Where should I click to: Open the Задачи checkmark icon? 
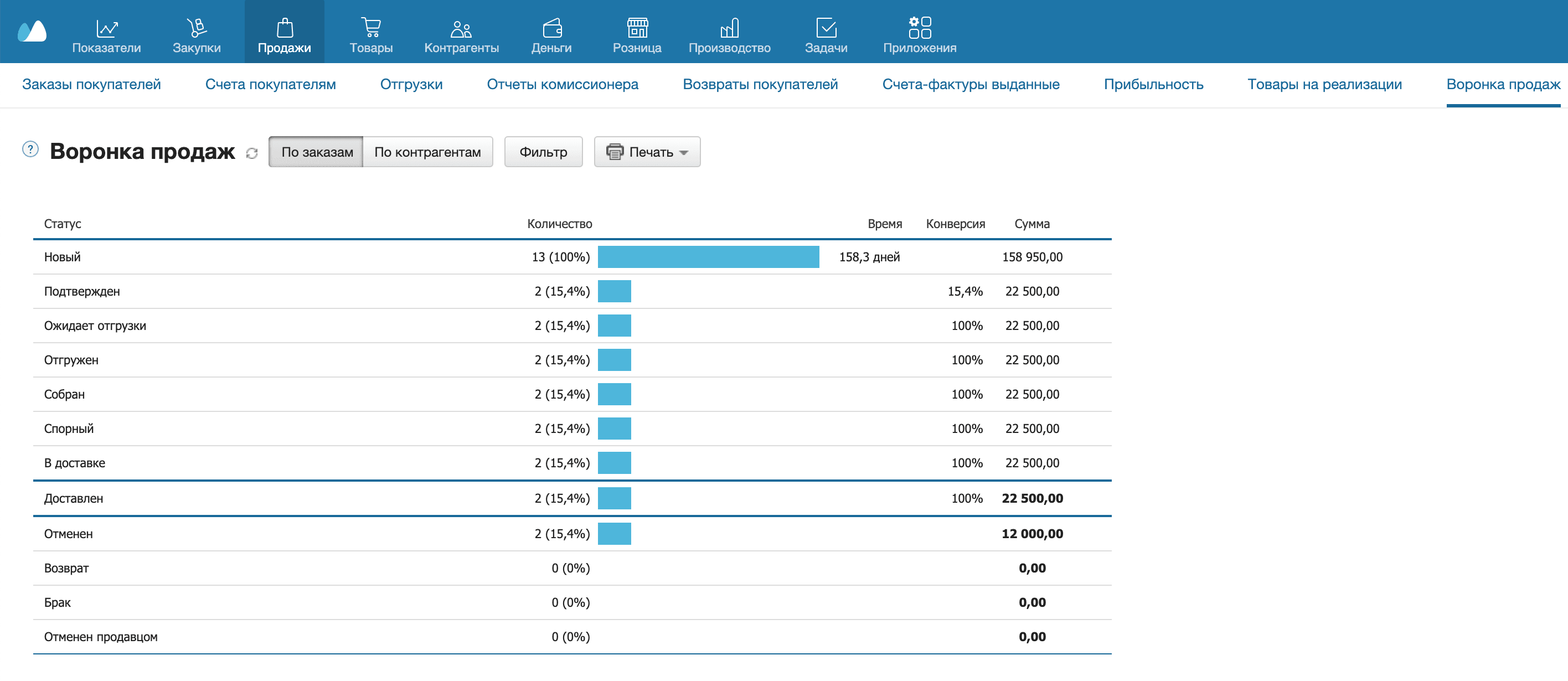tap(826, 28)
